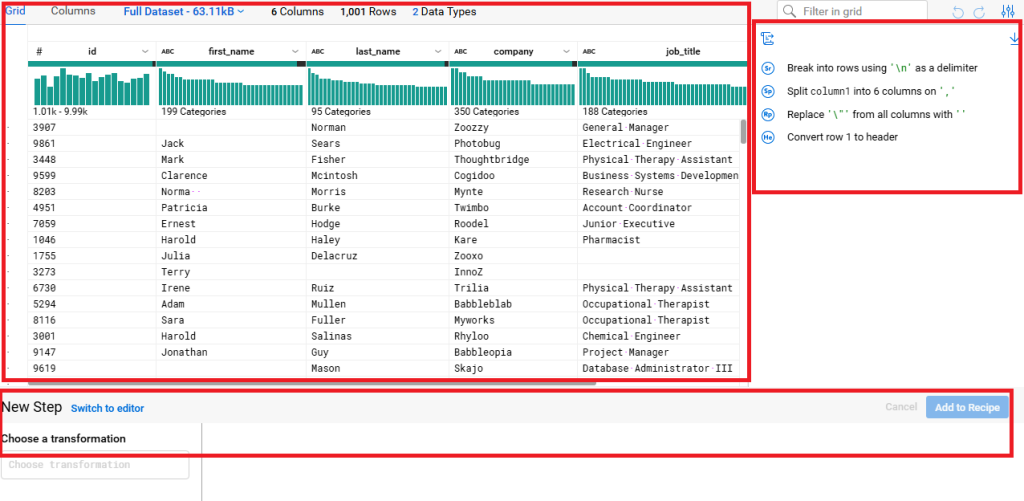1024x501 pixels.
Task: Click the redo arrow icon
Action: click(x=979, y=11)
